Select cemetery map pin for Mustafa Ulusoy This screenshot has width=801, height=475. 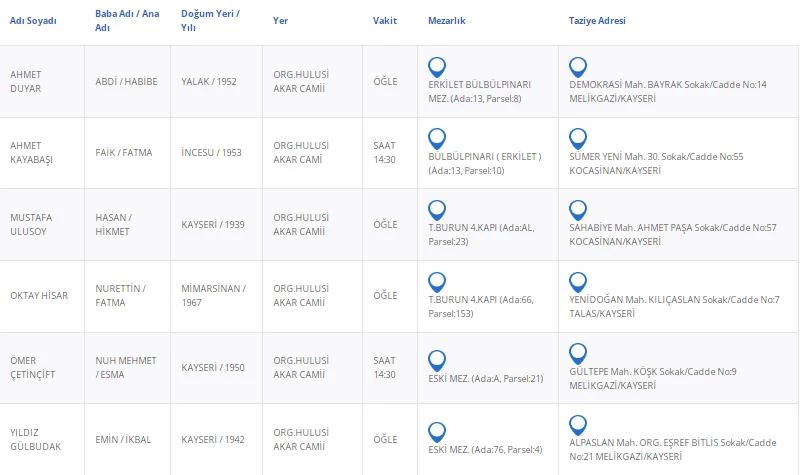(x=436, y=210)
